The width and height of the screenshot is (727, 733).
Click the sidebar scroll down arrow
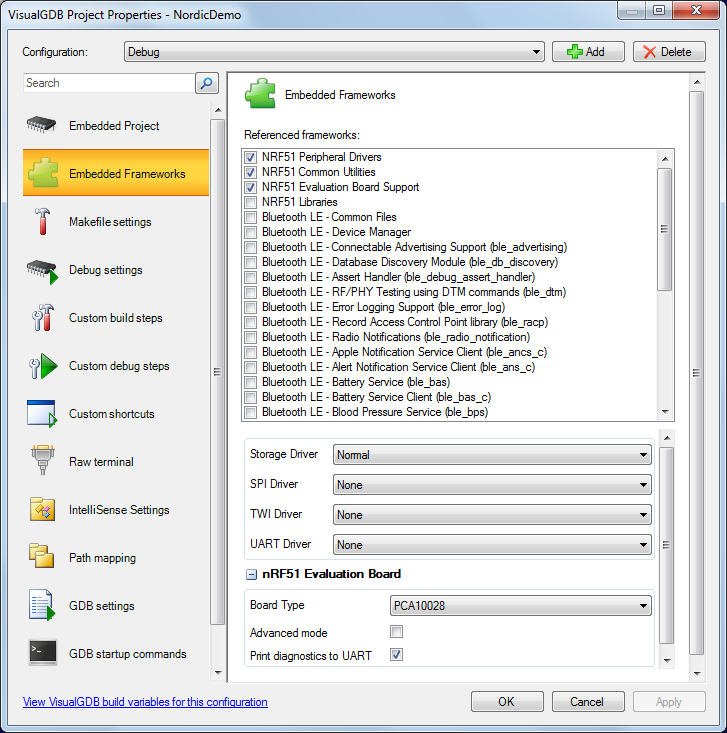point(218,673)
